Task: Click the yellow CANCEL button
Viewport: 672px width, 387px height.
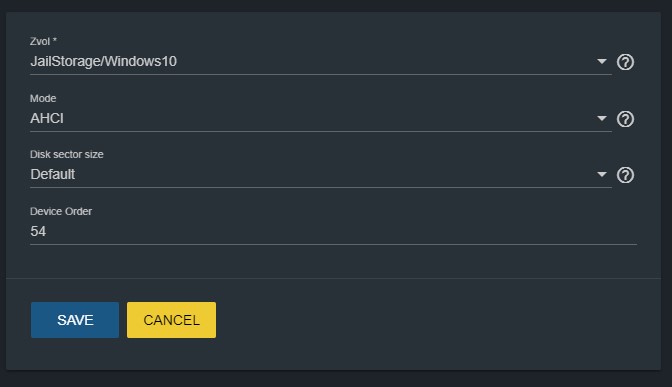Action: point(171,320)
